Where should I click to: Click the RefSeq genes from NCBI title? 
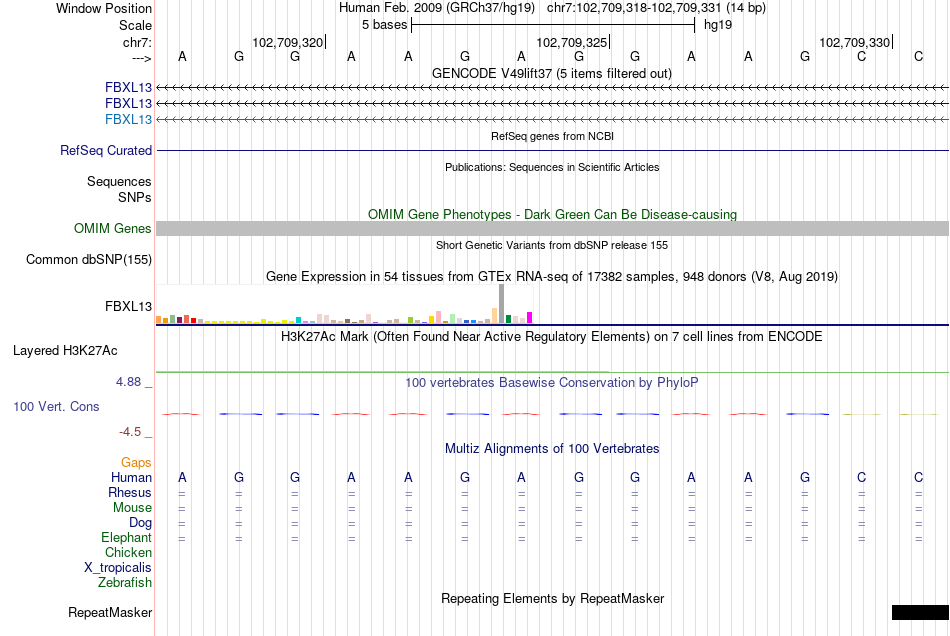click(x=553, y=136)
